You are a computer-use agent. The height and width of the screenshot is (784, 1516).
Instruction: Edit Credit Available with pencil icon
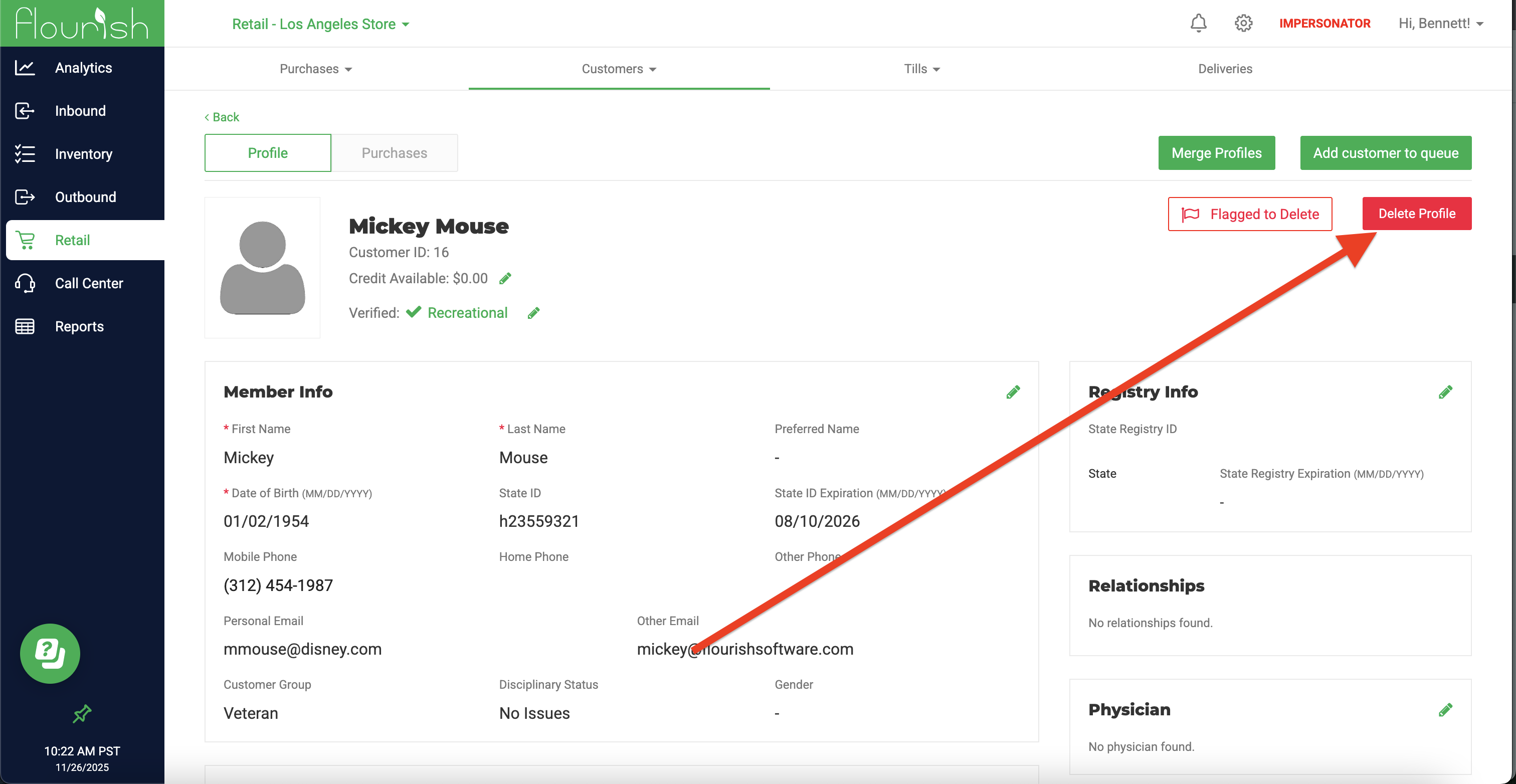505,278
